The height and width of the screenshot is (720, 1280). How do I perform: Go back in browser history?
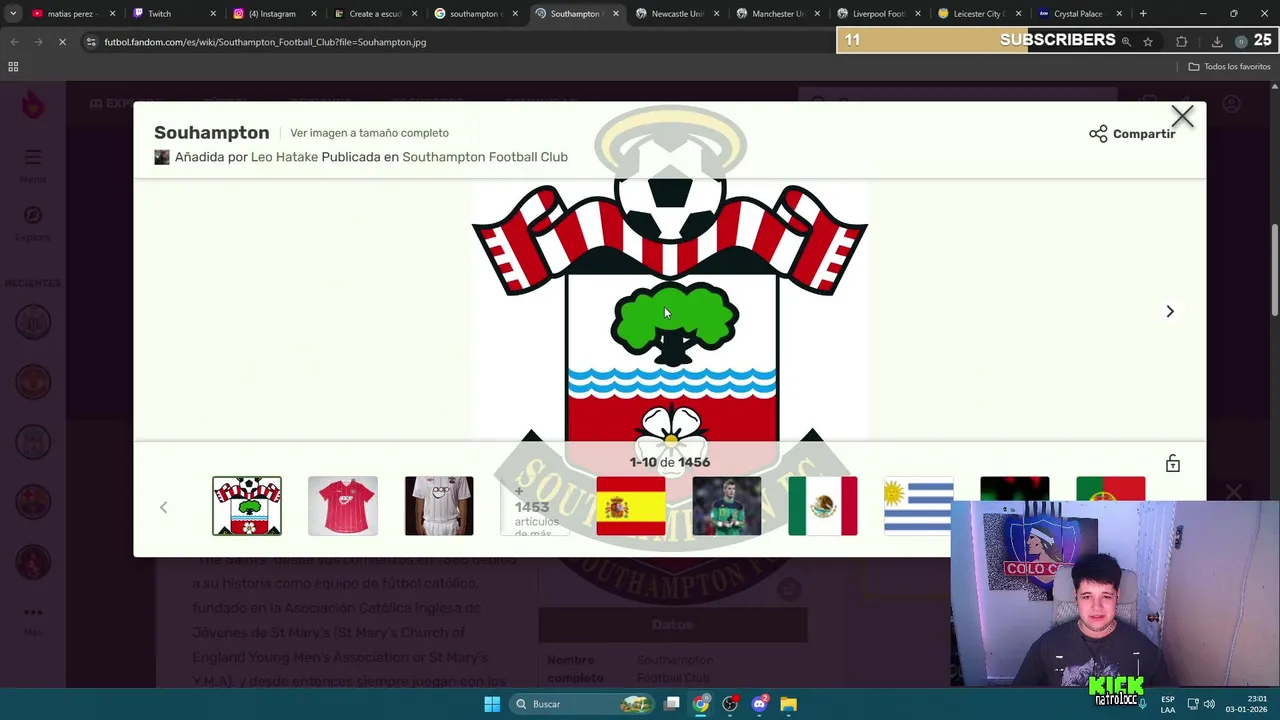point(14,42)
